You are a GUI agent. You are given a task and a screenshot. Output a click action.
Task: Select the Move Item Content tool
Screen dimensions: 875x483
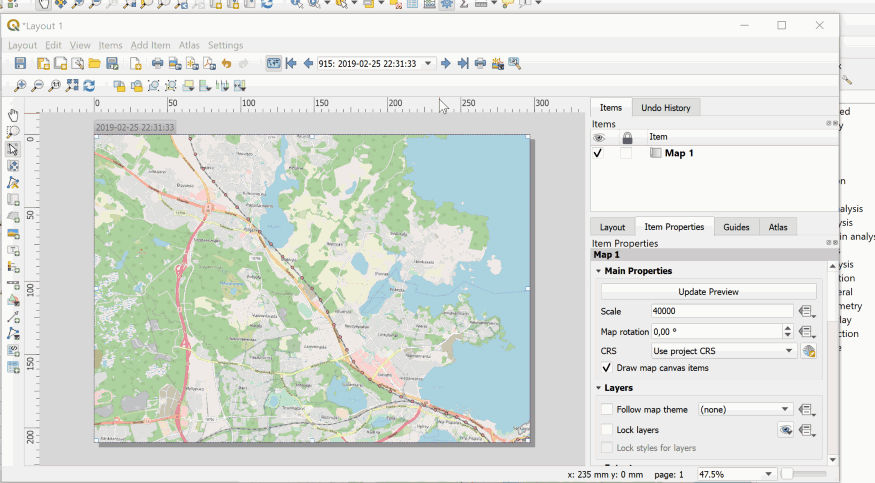pos(13,166)
